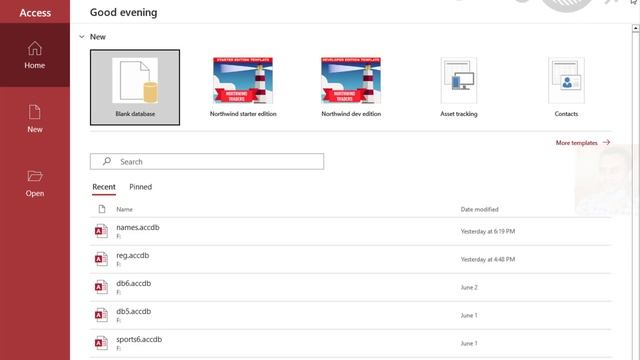This screenshot has height=360, width=640.
Task: Open names.accdb from the recent list
Action: coord(351,231)
